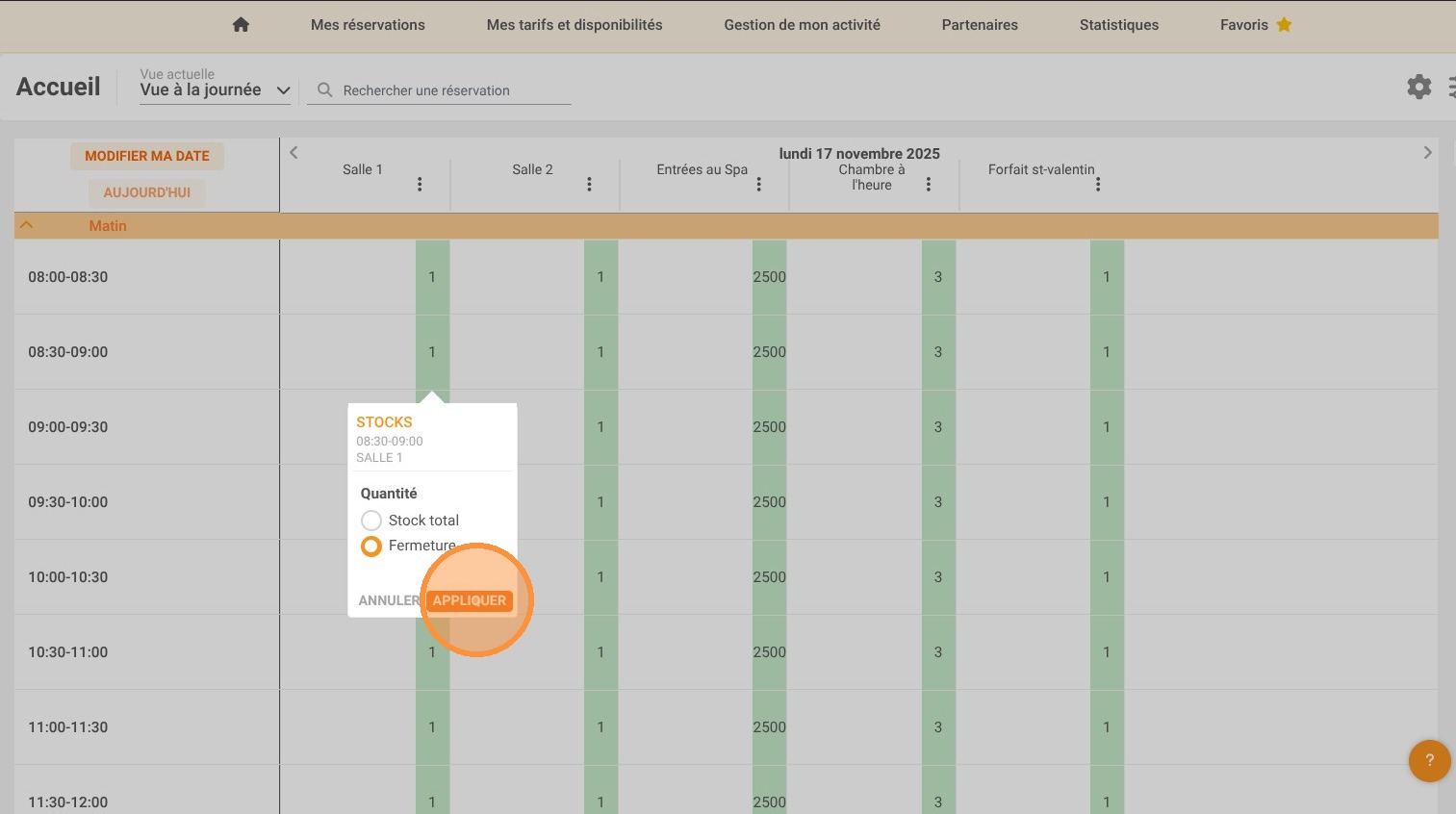Click Chambre à l'heure cell at 08:30-09:00
Screen dimensions: 1456x814
click(x=938, y=352)
